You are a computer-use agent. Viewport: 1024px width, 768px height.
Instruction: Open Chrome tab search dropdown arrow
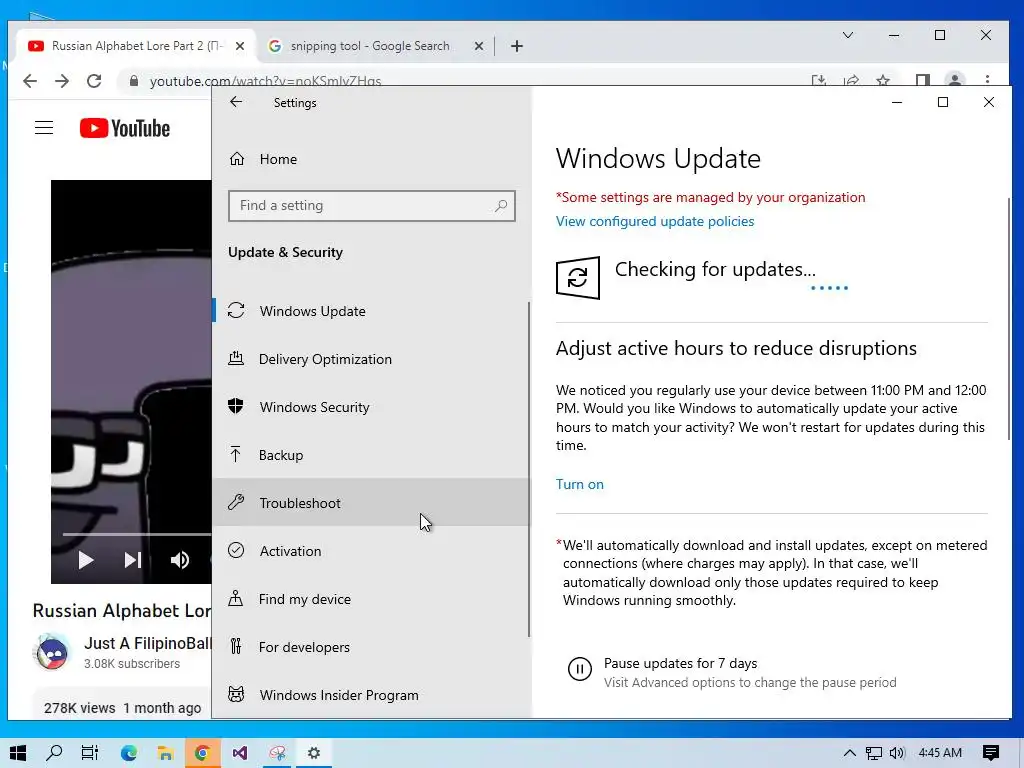pyautogui.click(x=848, y=35)
